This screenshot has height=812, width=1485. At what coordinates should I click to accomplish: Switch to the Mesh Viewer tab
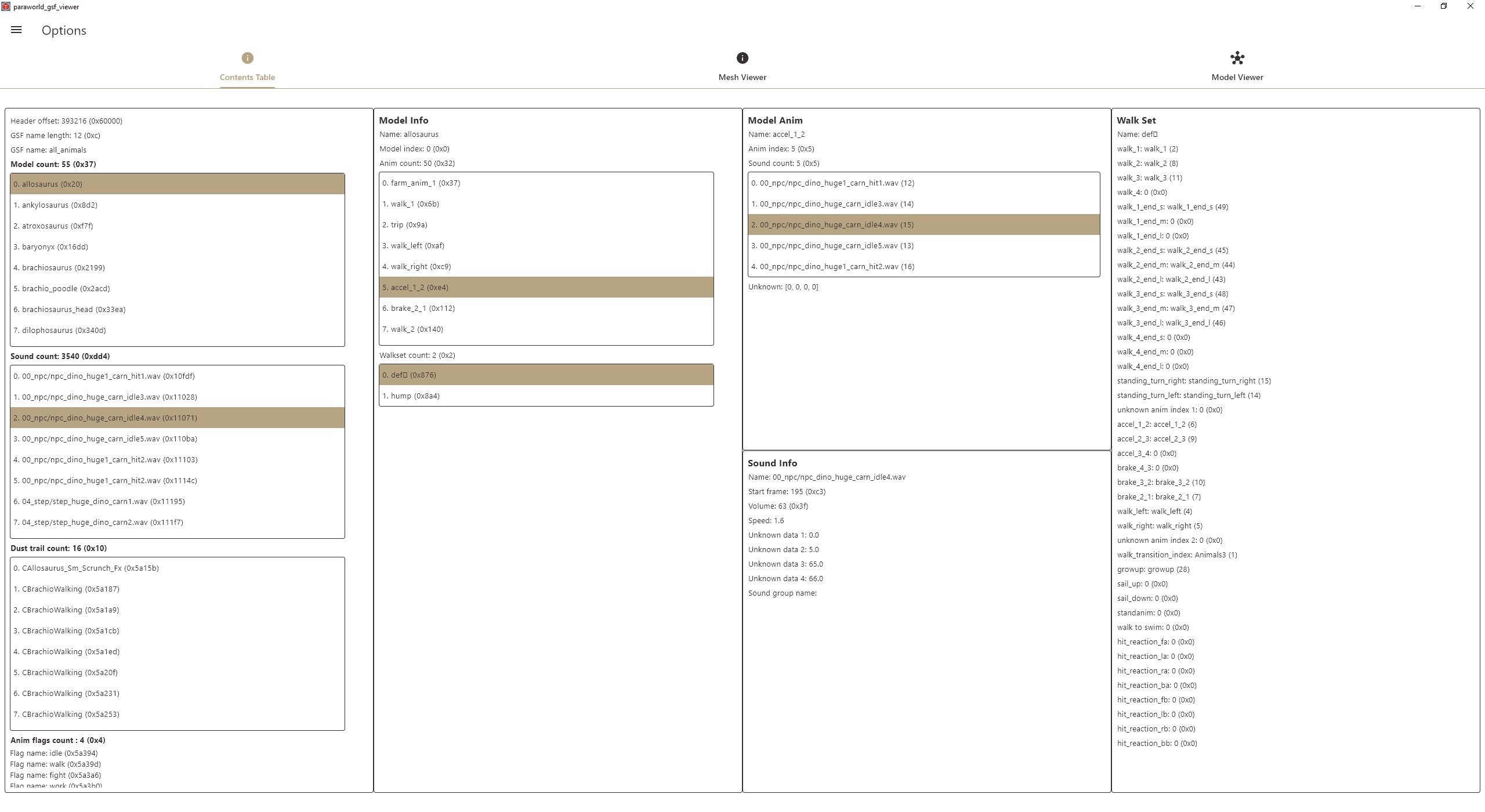[x=742, y=77]
